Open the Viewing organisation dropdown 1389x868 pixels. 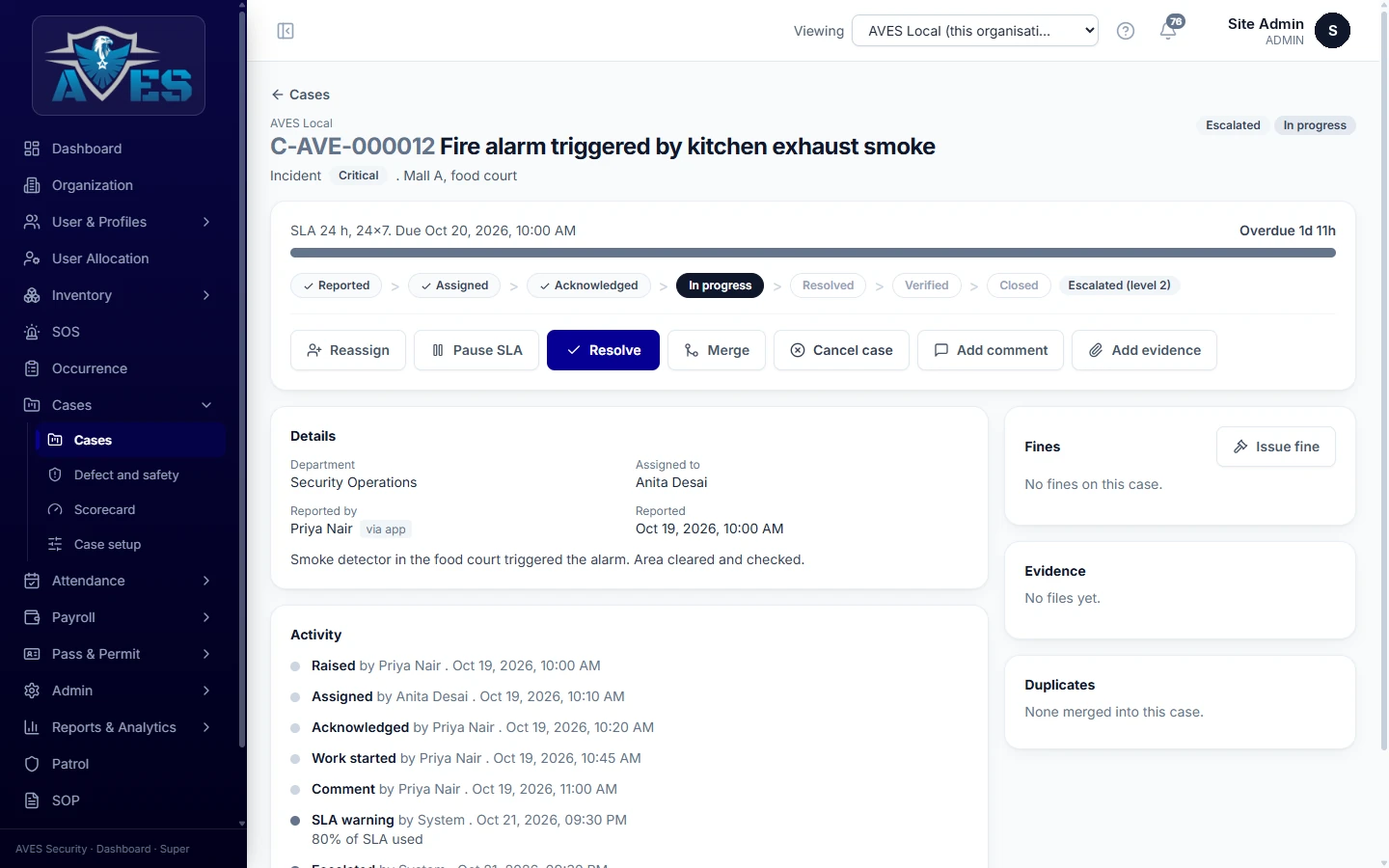[x=975, y=31]
